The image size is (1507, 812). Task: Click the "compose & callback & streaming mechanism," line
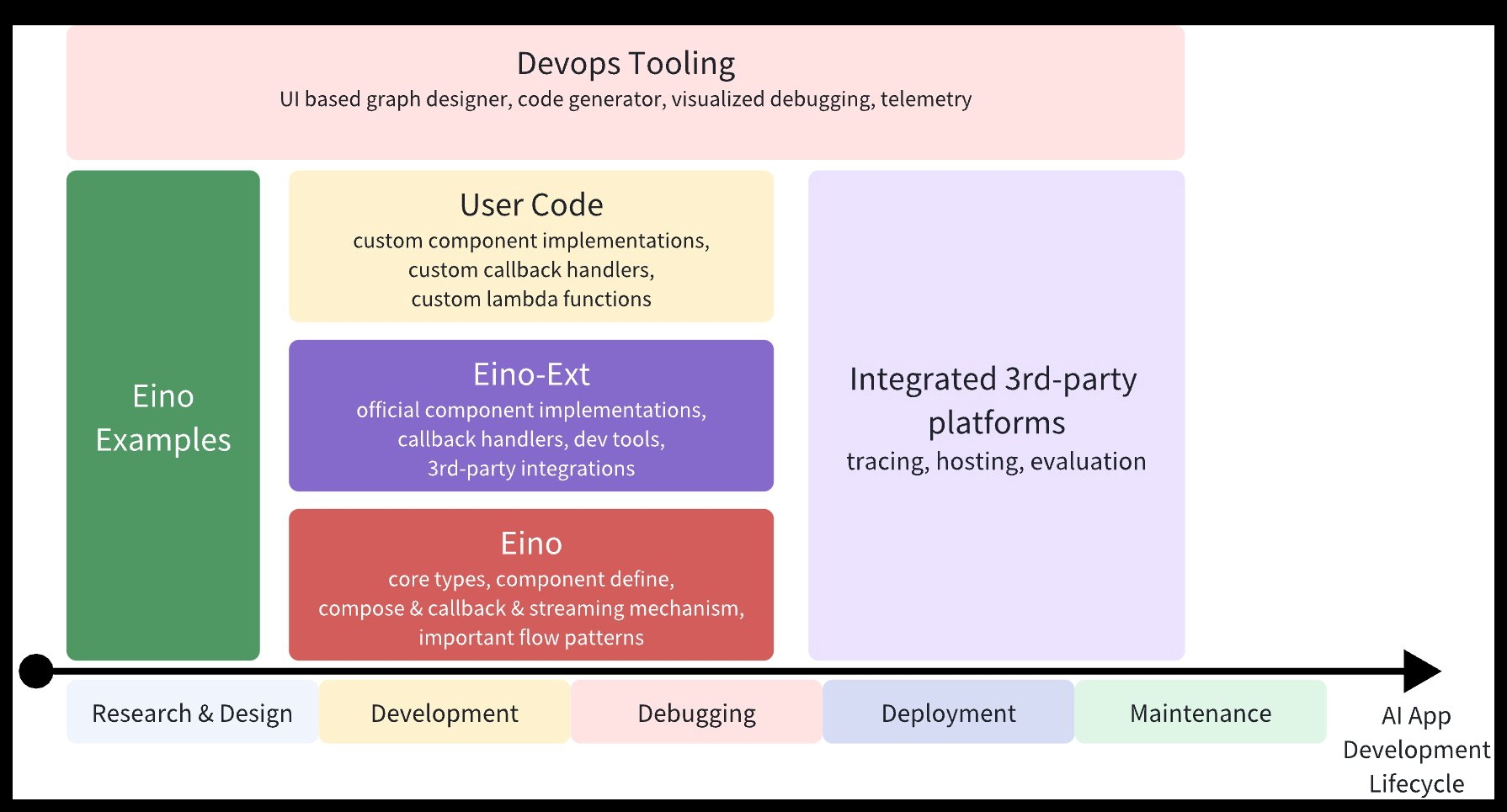click(531, 608)
